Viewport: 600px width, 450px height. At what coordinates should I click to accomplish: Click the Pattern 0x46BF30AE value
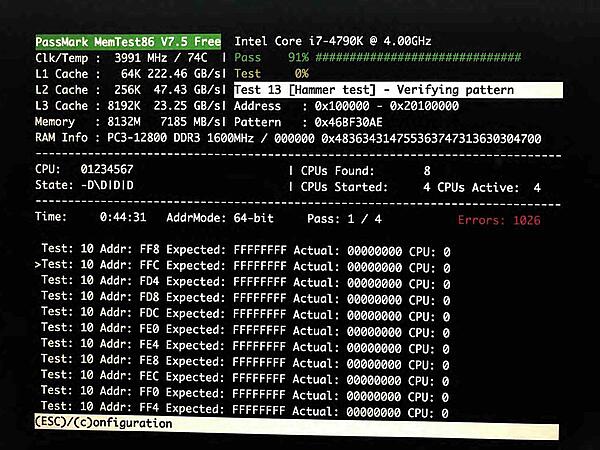[308, 122]
